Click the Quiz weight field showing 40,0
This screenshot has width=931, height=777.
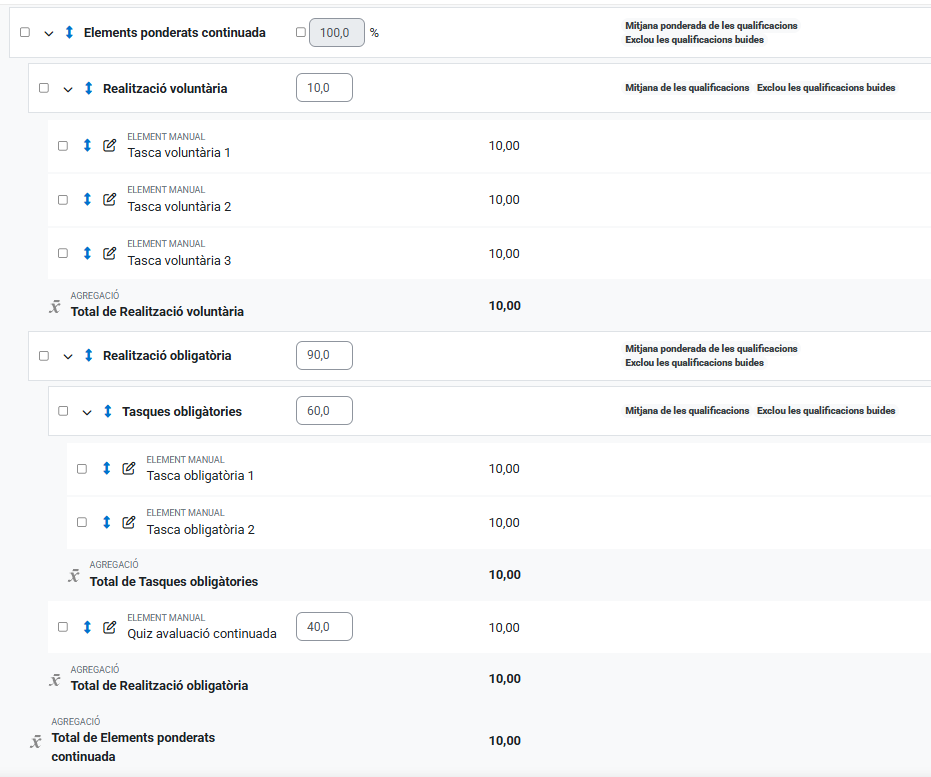coord(324,627)
